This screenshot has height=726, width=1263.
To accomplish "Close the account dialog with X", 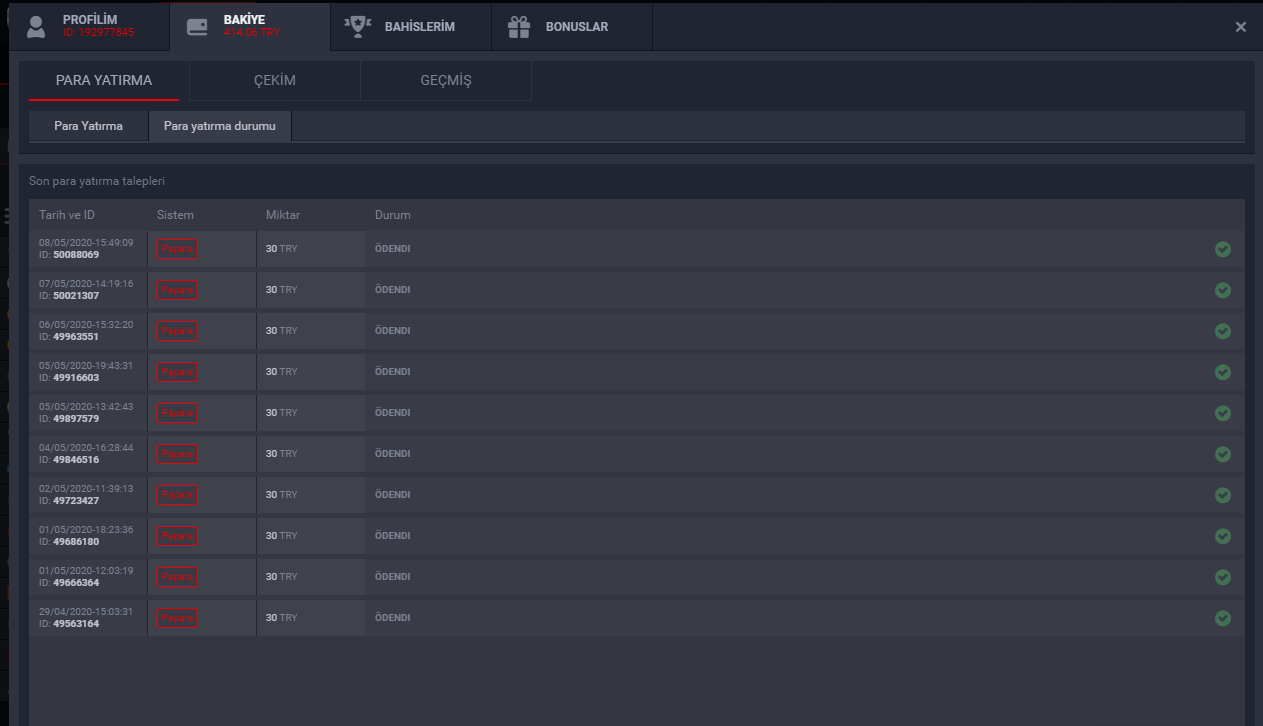I will (x=1241, y=27).
